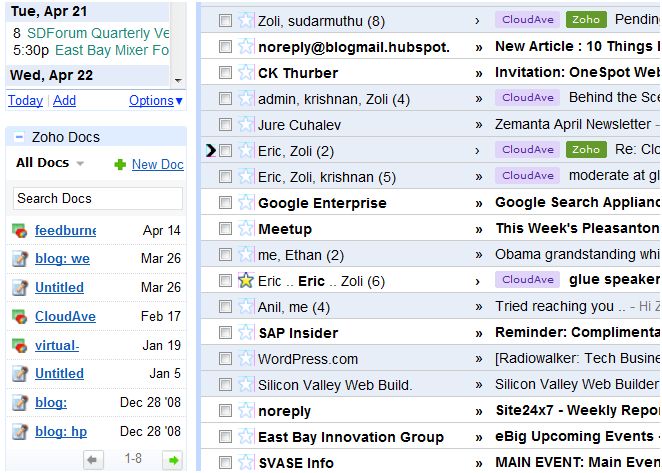The width and height of the screenshot is (662, 473).
Task: Go to next page of Zoho Docs
Action: (x=173, y=460)
